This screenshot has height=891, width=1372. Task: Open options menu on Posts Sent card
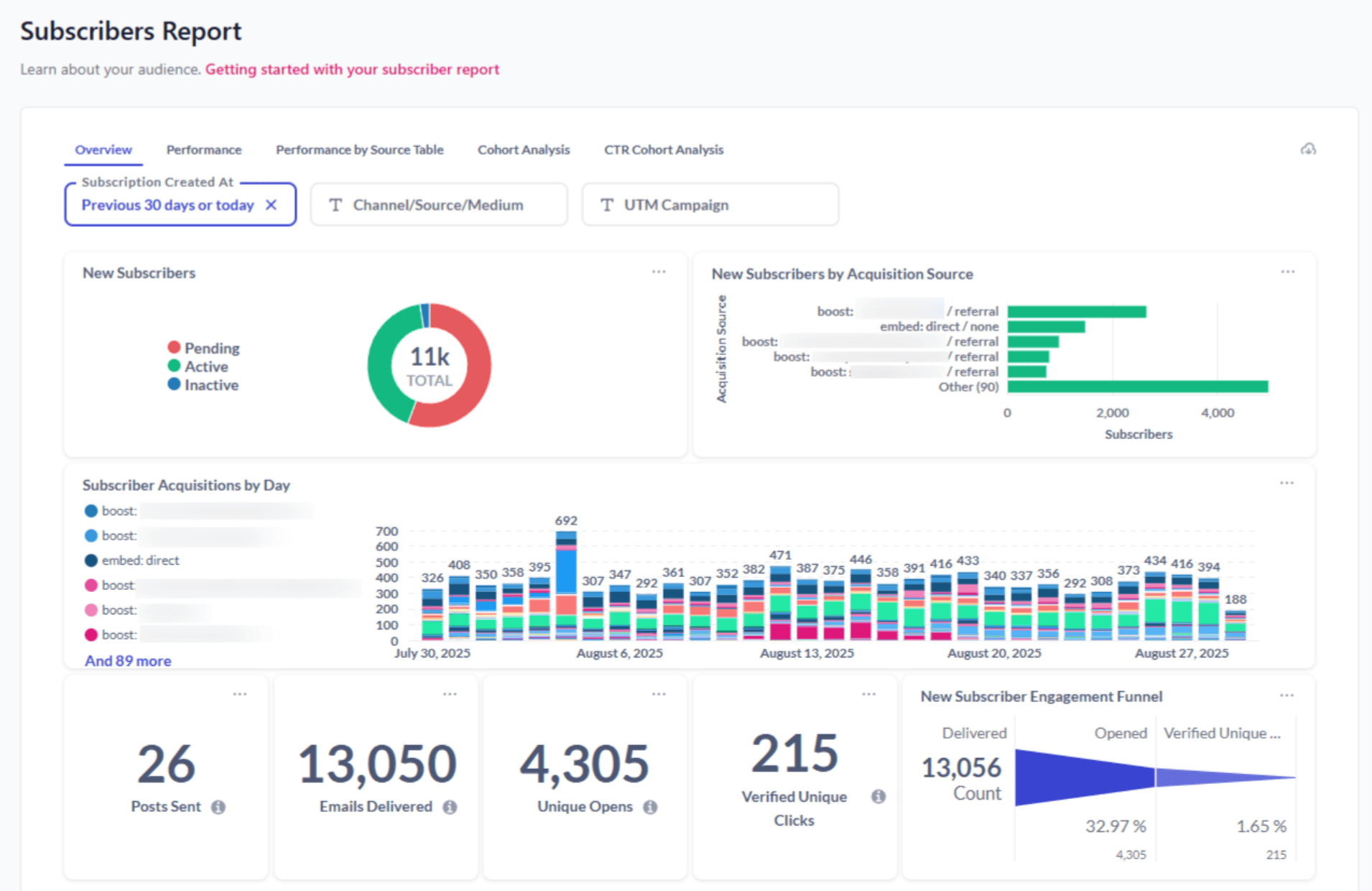tap(240, 693)
